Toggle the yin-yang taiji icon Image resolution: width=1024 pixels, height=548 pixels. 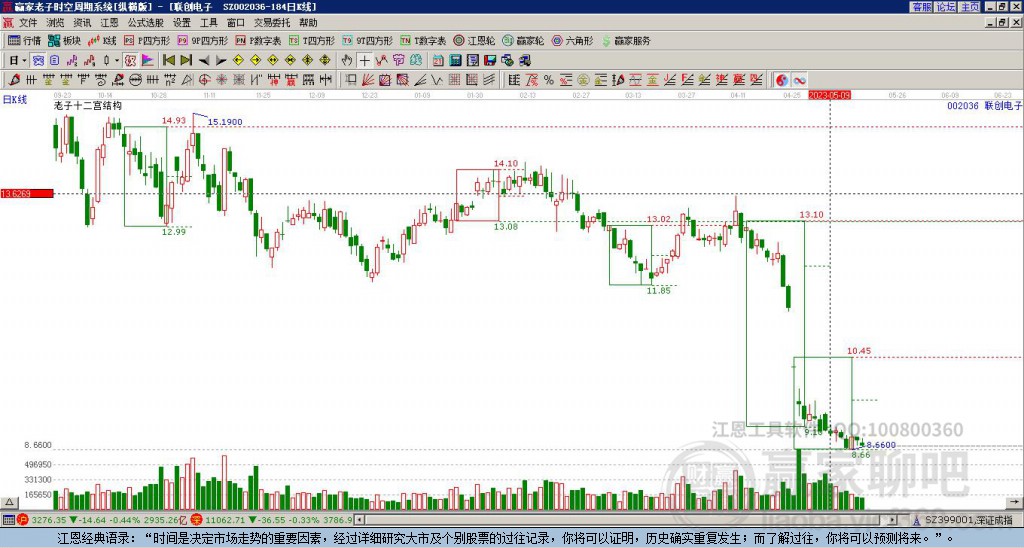(x=782, y=80)
